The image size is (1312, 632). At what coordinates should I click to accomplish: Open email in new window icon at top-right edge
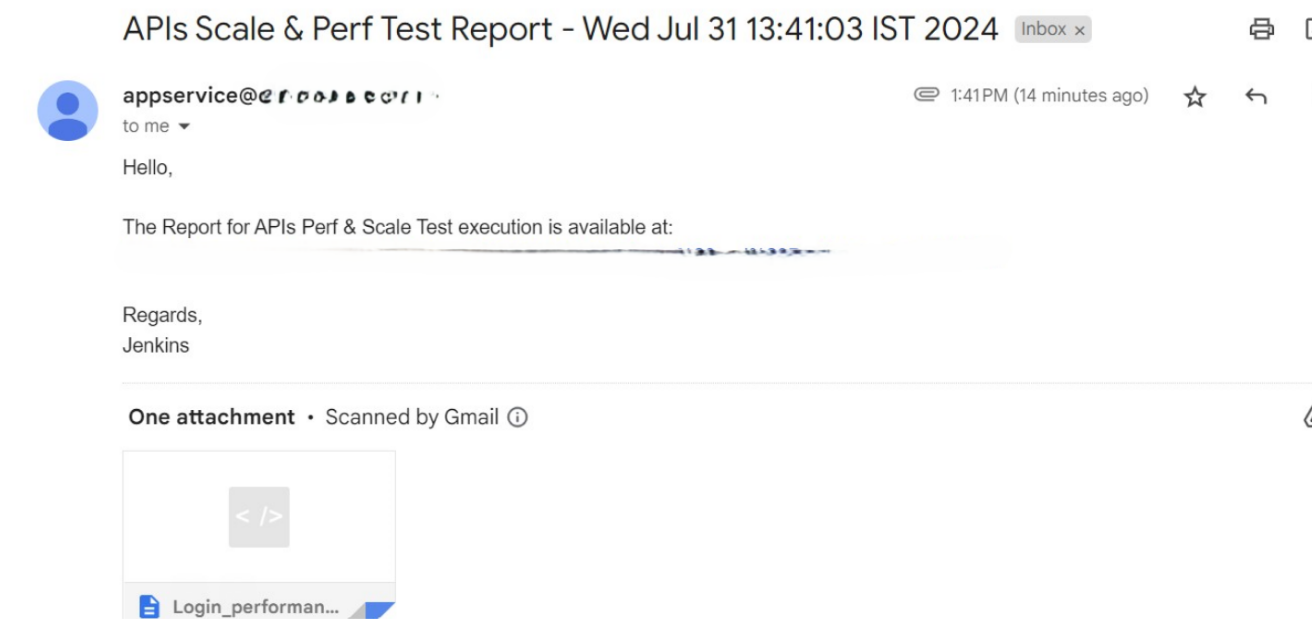tap(1306, 29)
